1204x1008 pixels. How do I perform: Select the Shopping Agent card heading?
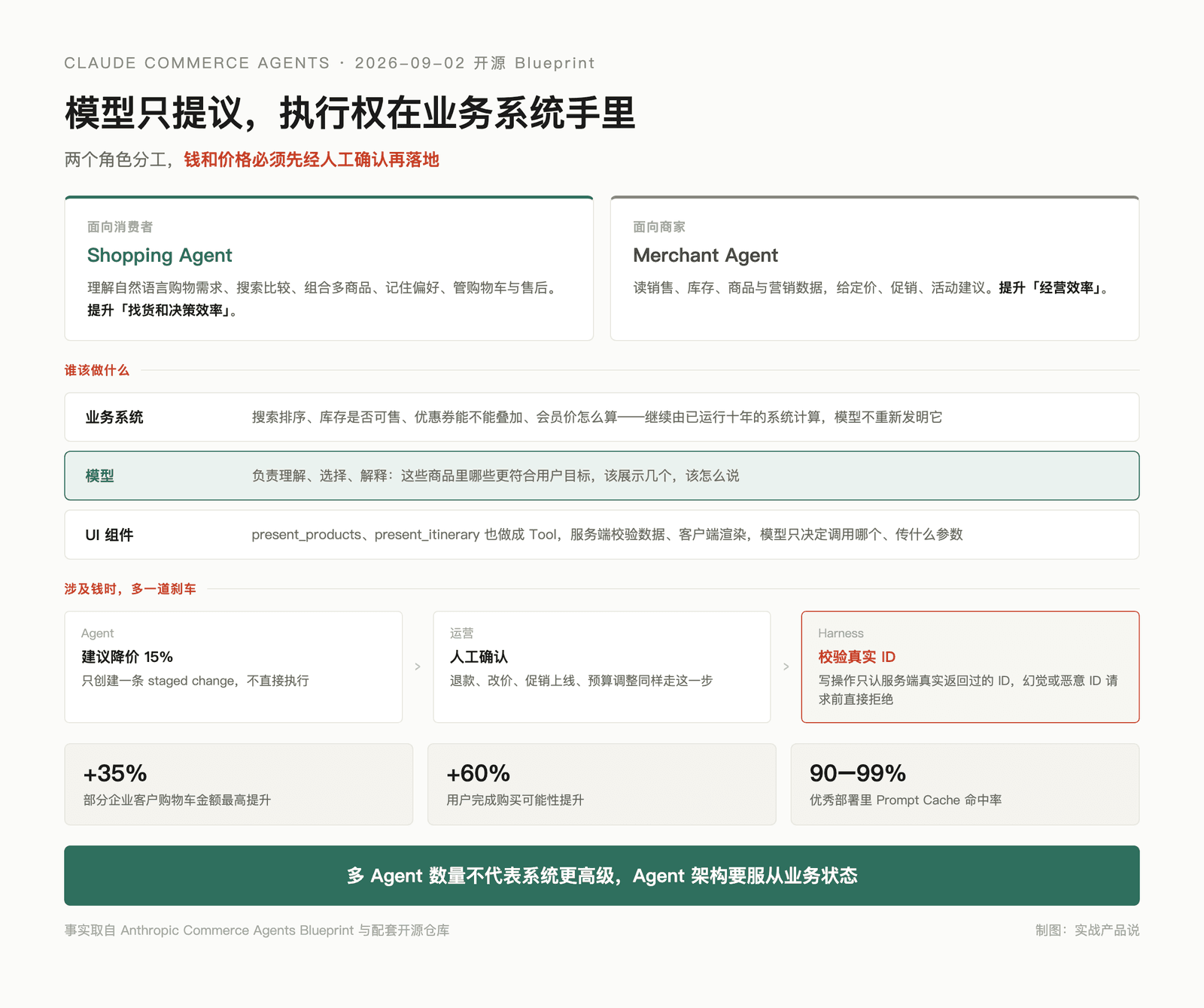[x=160, y=255]
